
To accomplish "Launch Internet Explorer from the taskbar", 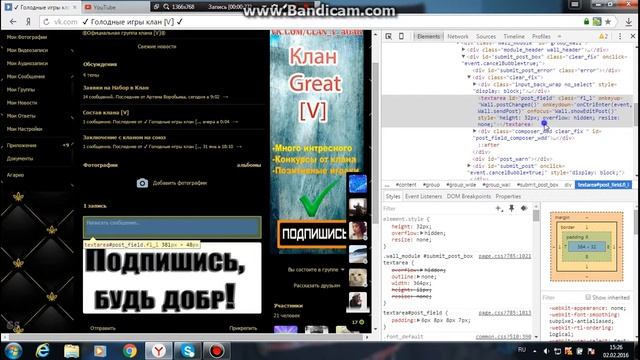I will click(x=42, y=351).
